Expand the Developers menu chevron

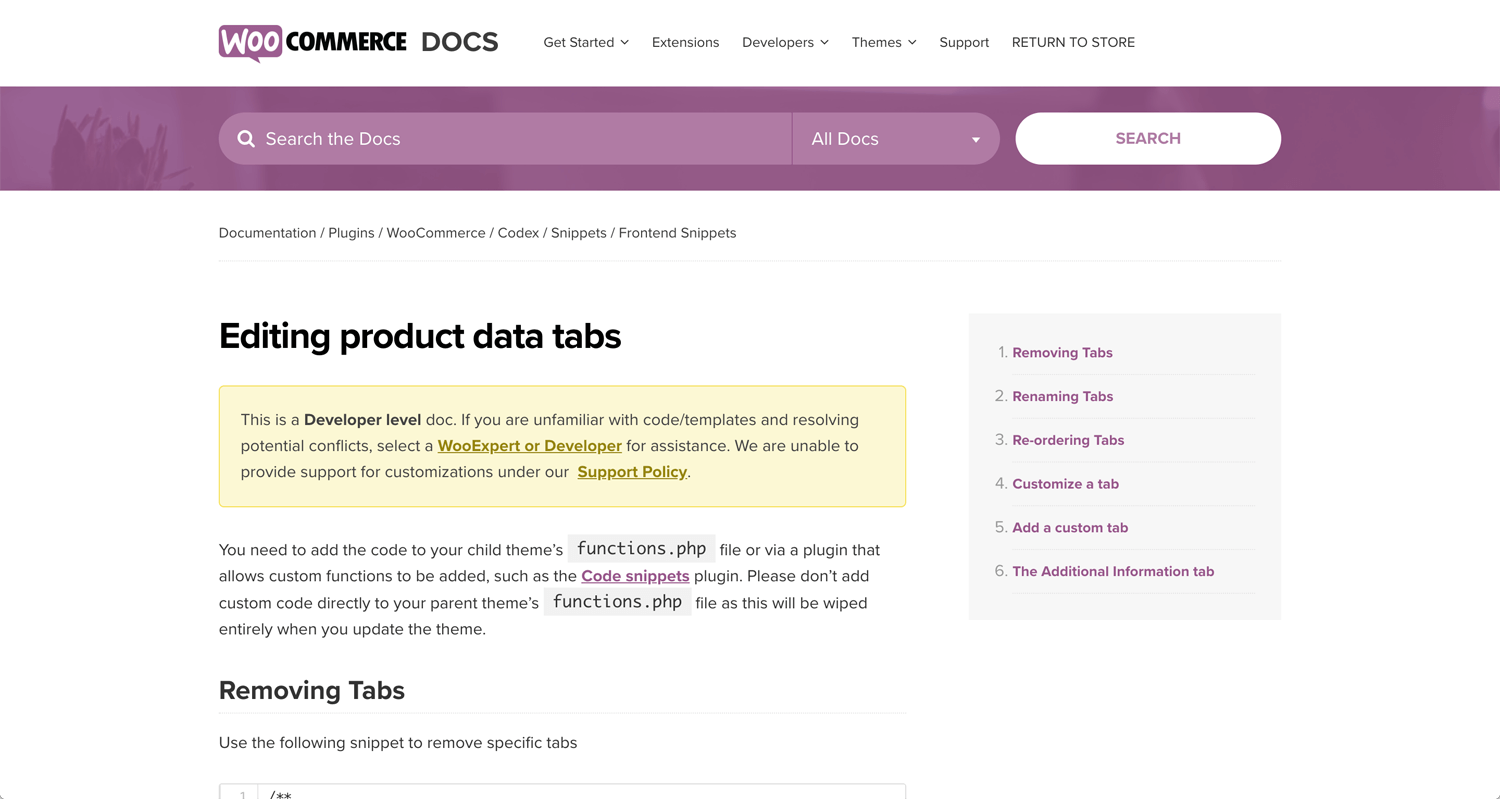825,42
